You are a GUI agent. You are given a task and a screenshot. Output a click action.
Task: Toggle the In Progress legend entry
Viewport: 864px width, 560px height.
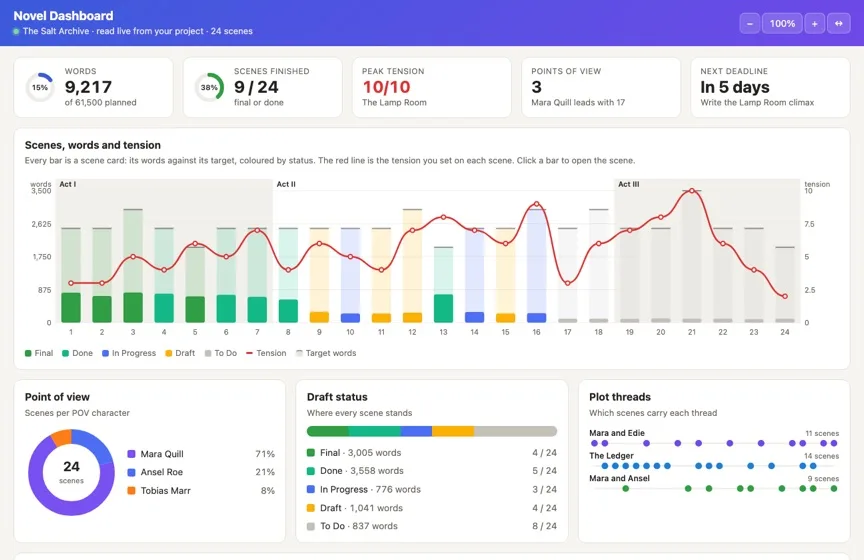129,353
